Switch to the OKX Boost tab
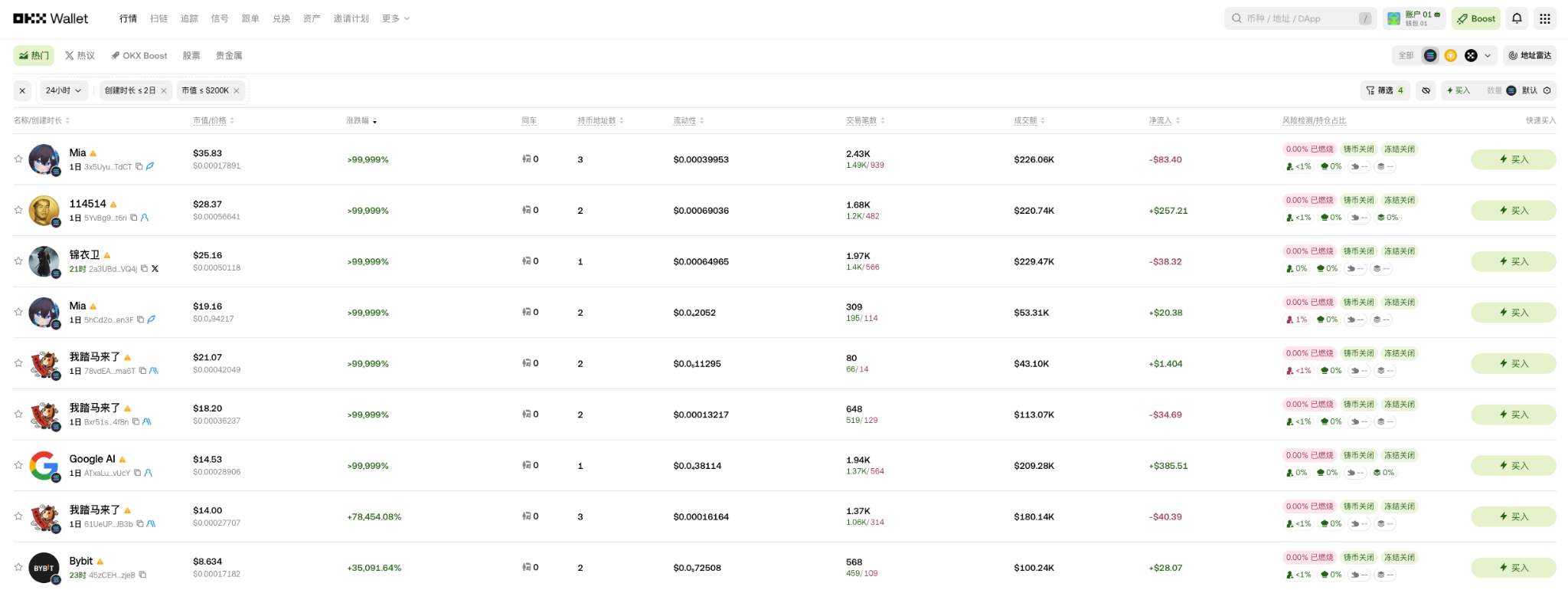The width and height of the screenshot is (1568, 590). pyautogui.click(x=139, y=55)
